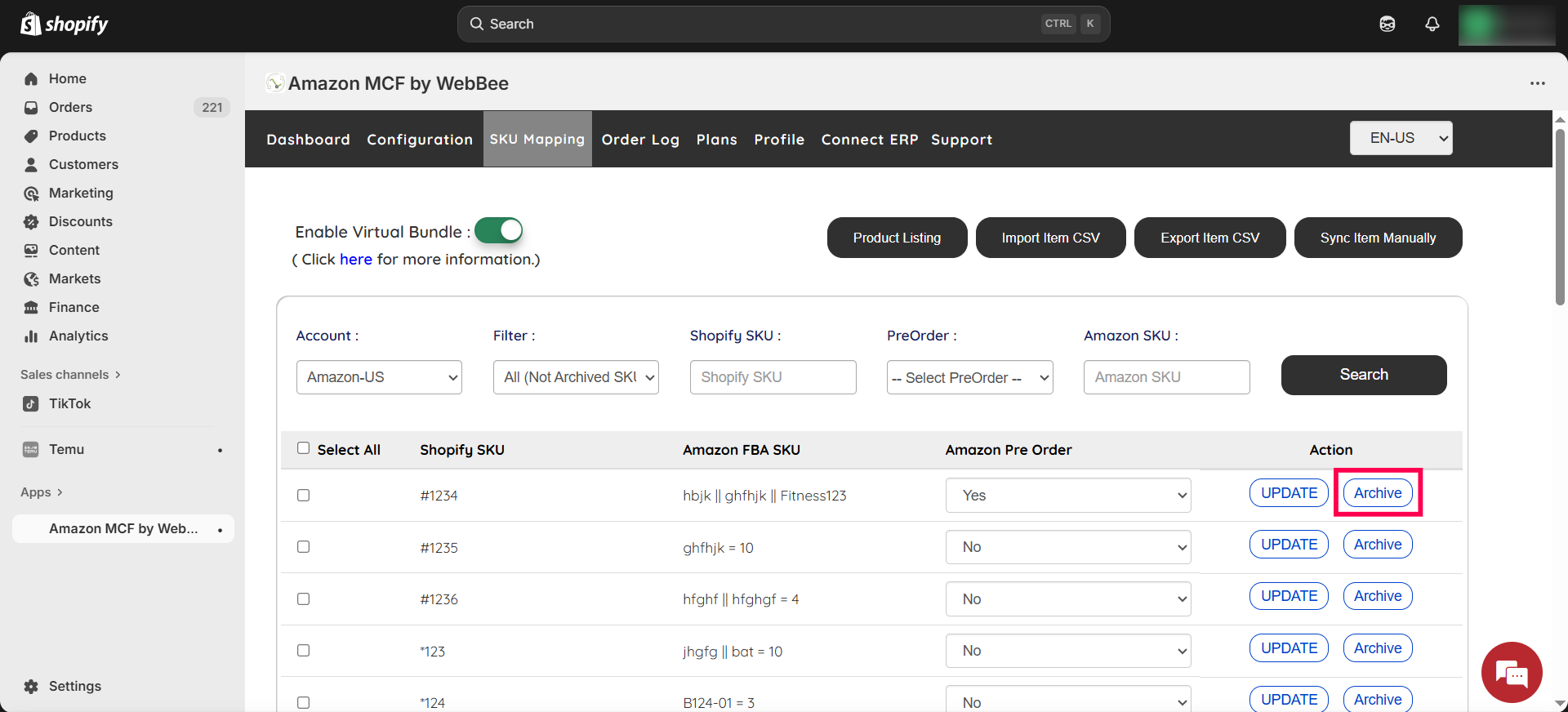This screenshot has width=1568, height=712.
Task: Focus the Amazon SKU input field
Action: click(1166, 377)
